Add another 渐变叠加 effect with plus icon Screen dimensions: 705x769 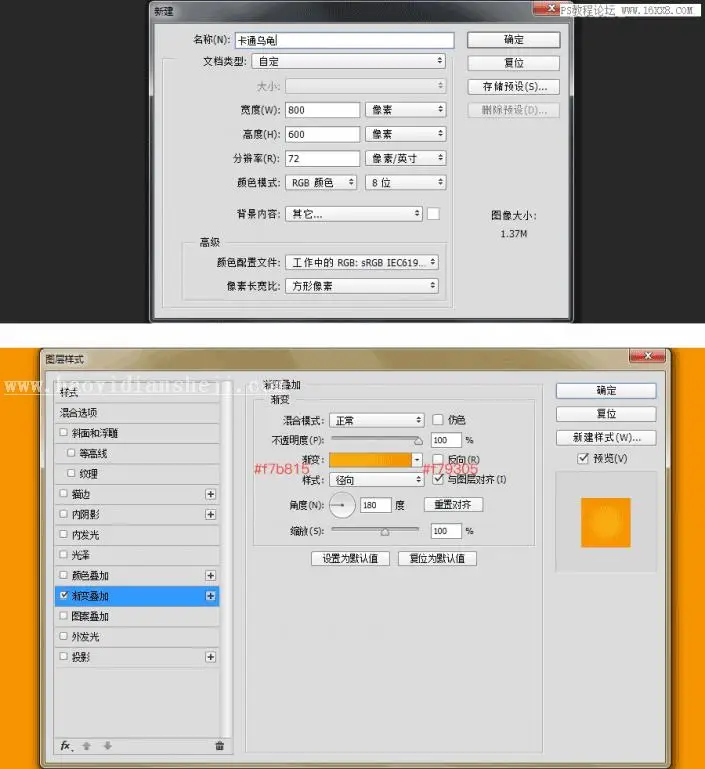tap(210, 596)
